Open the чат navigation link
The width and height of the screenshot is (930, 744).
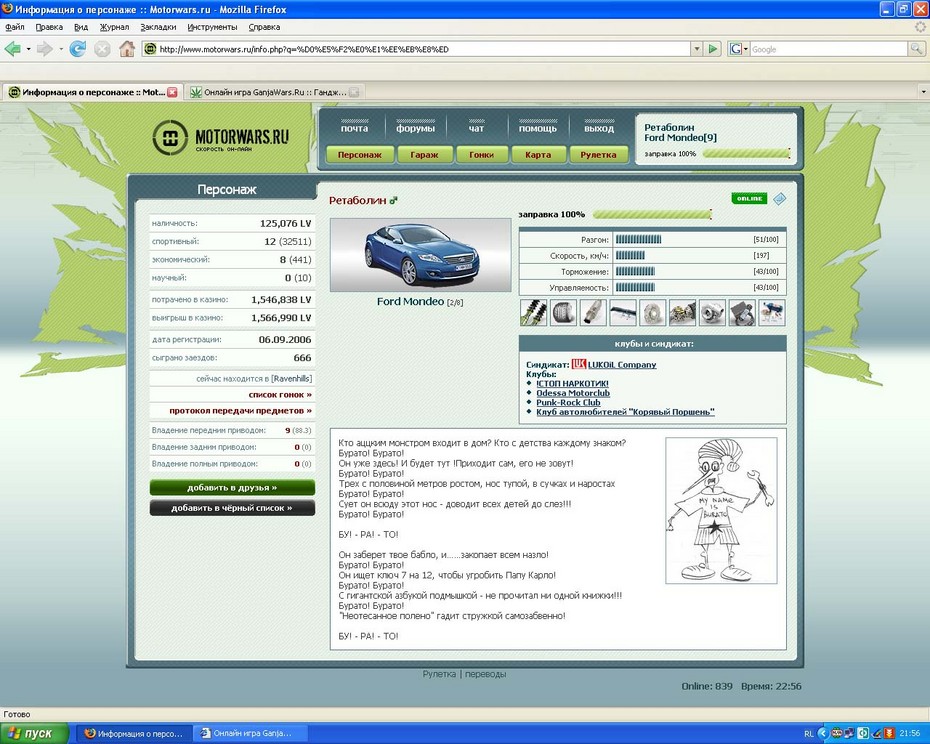476,128
